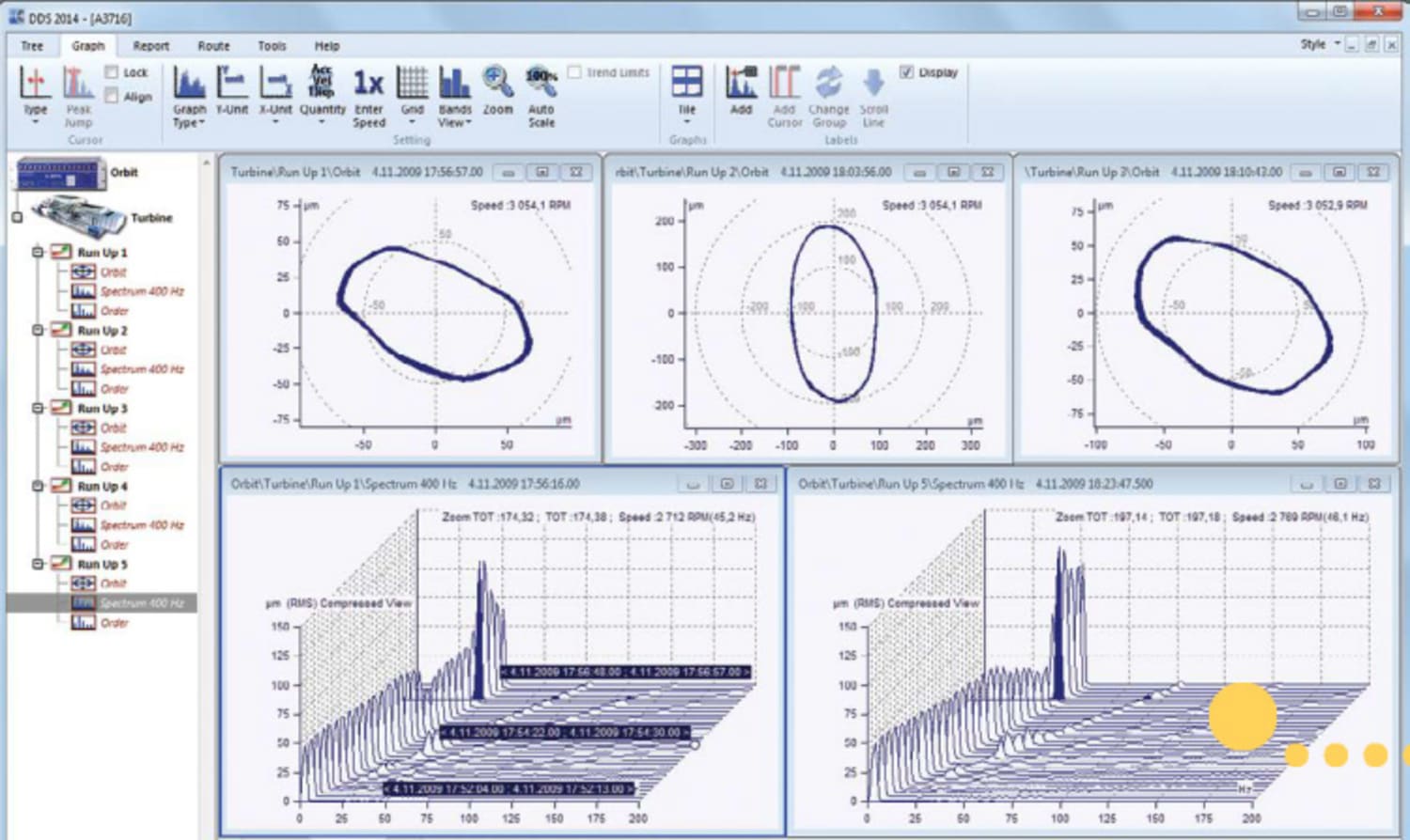Click the Add Cursor icon
Viewport: 1410px width, 840px height.
784,82
